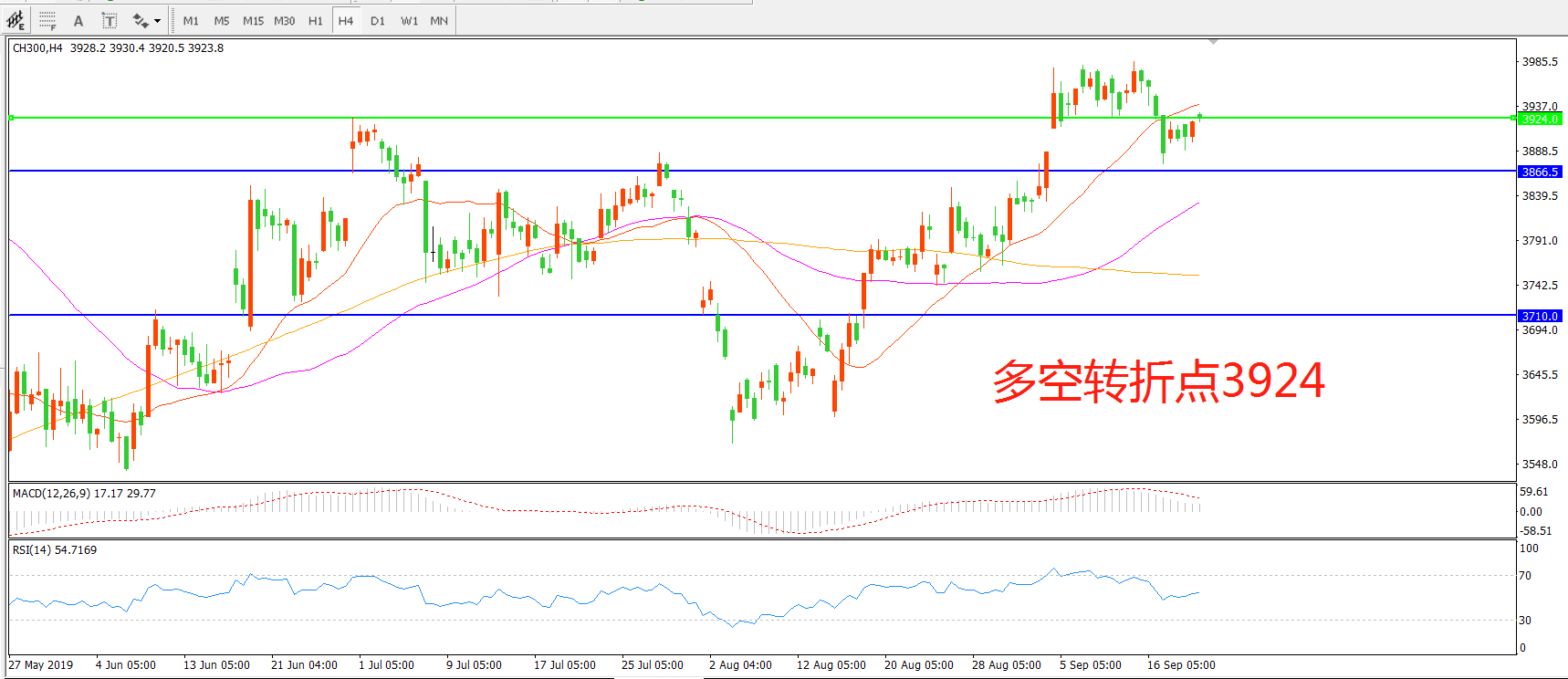
Task: Change chart period to M30
Action: [x=285, y=20]
